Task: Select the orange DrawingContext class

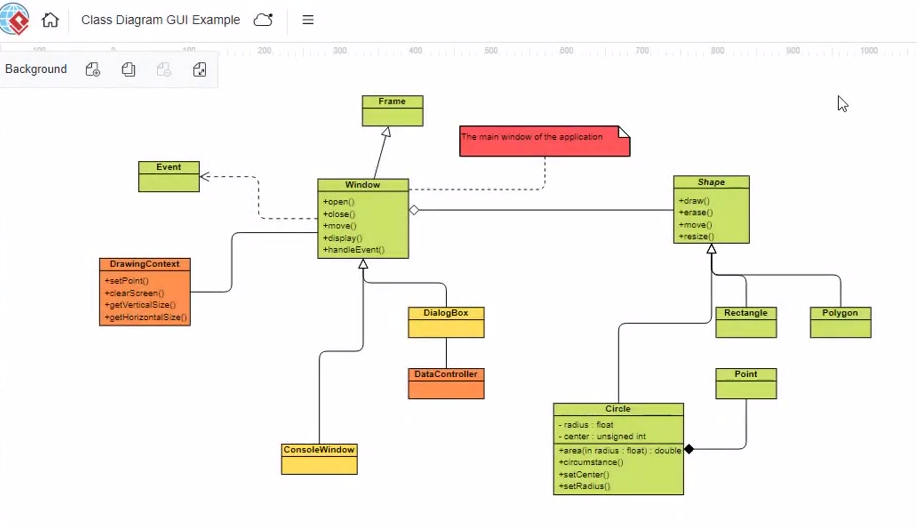Action: point(145,291)
